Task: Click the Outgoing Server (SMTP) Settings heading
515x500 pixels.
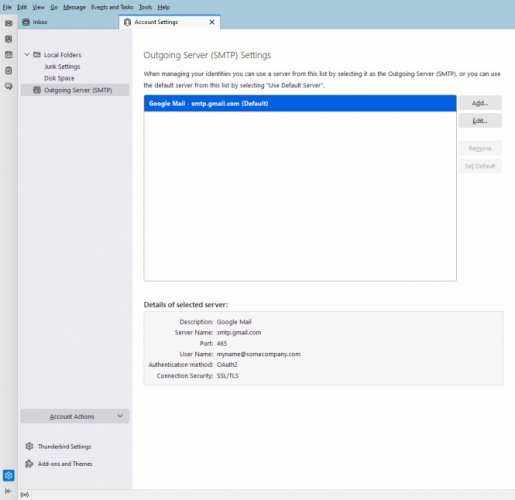Action: coord(207,55)
